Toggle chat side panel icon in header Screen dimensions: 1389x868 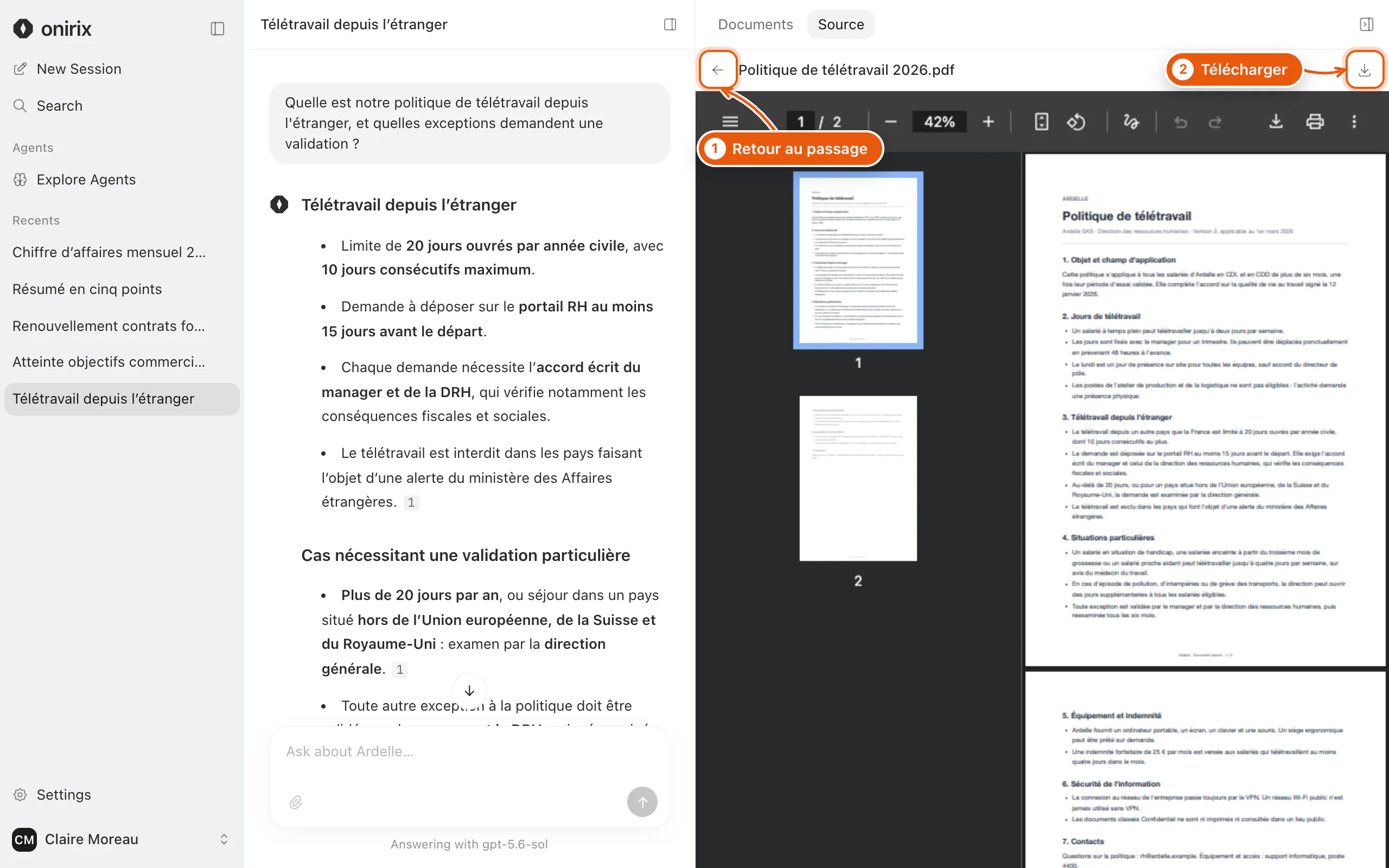click(x=670, y=24)
